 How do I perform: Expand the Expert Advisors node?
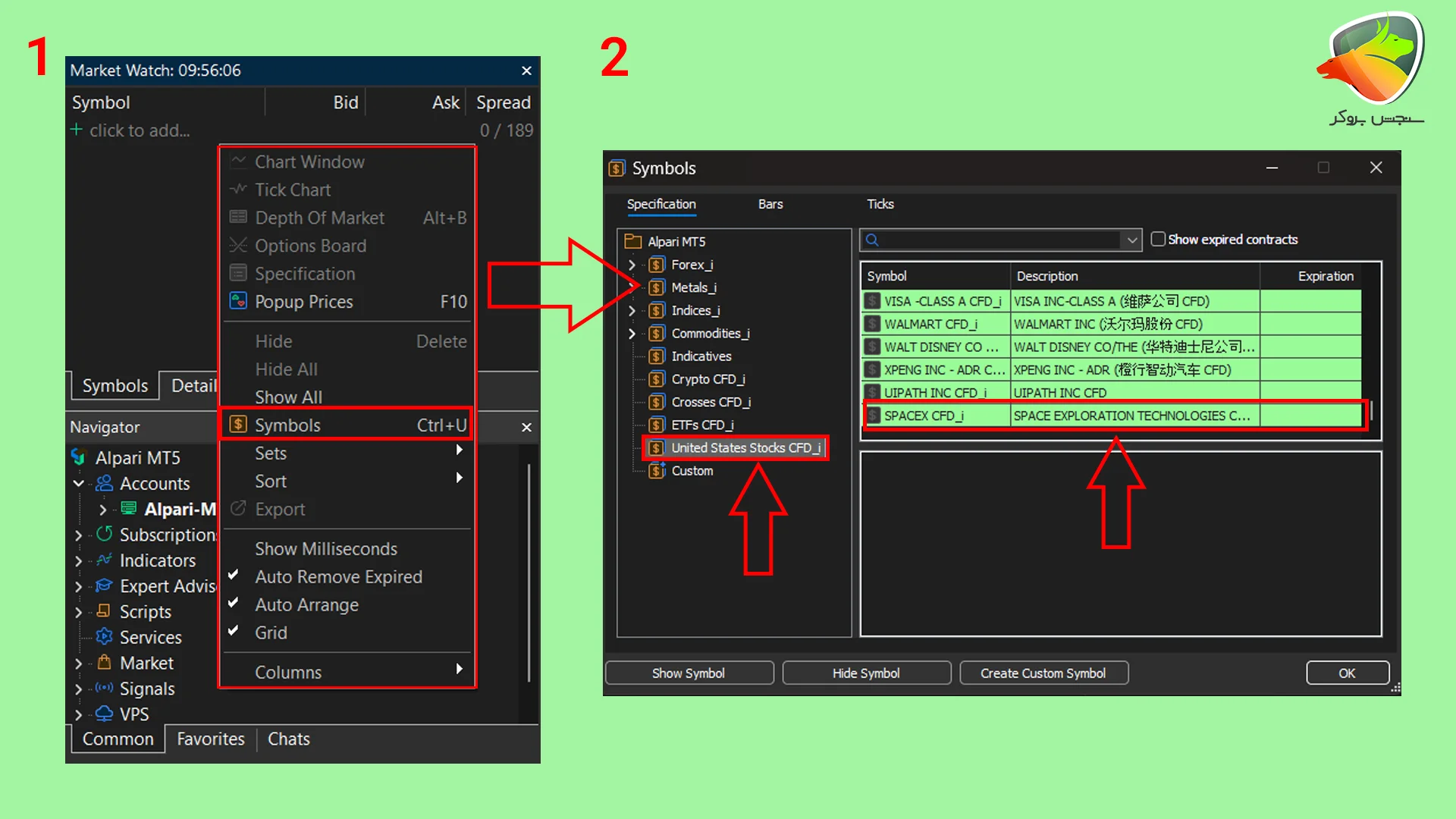(78, 586)
